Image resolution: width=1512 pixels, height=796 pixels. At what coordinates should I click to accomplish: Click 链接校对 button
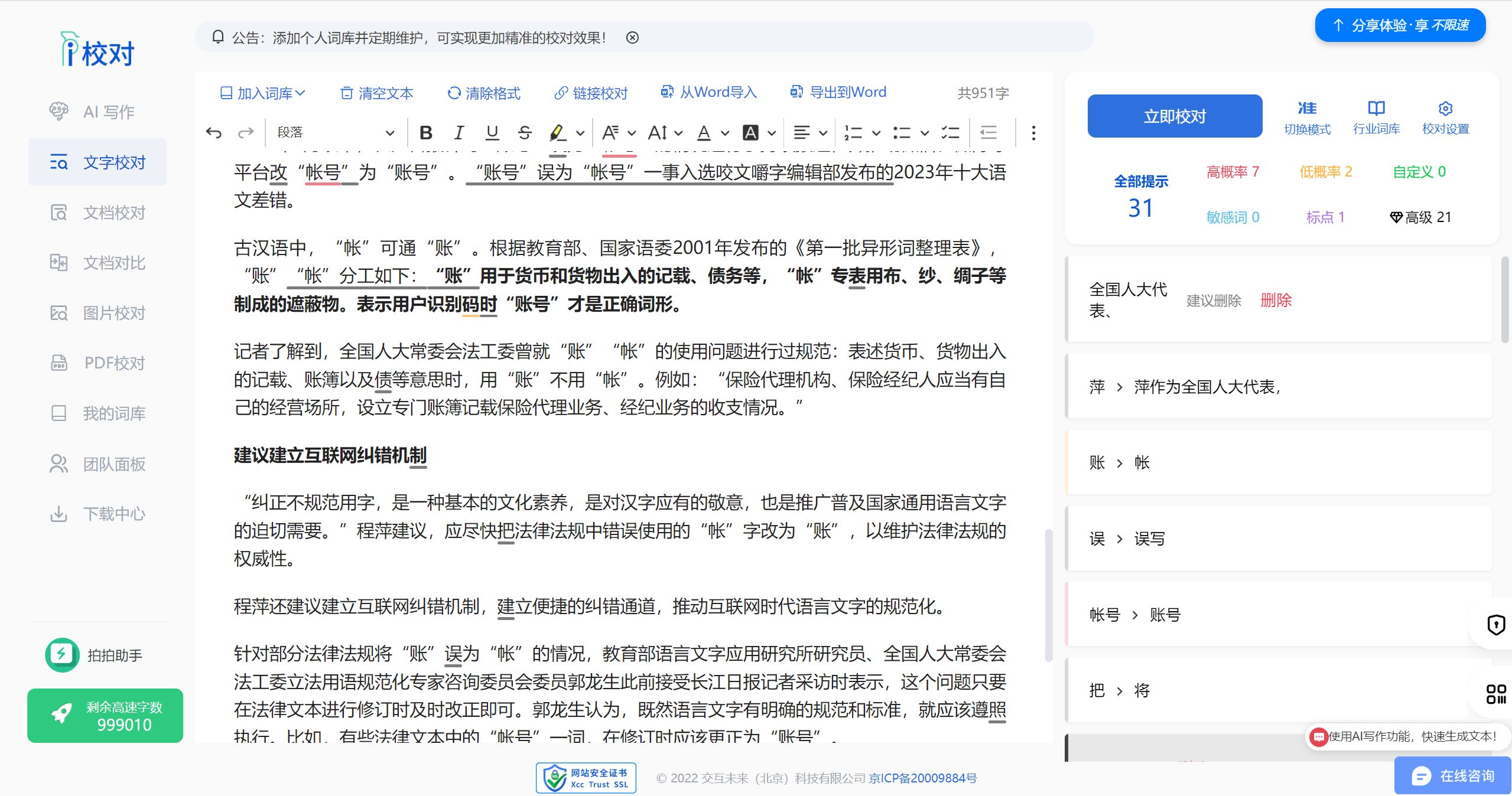pyautogui.click(x=591, y=93)
